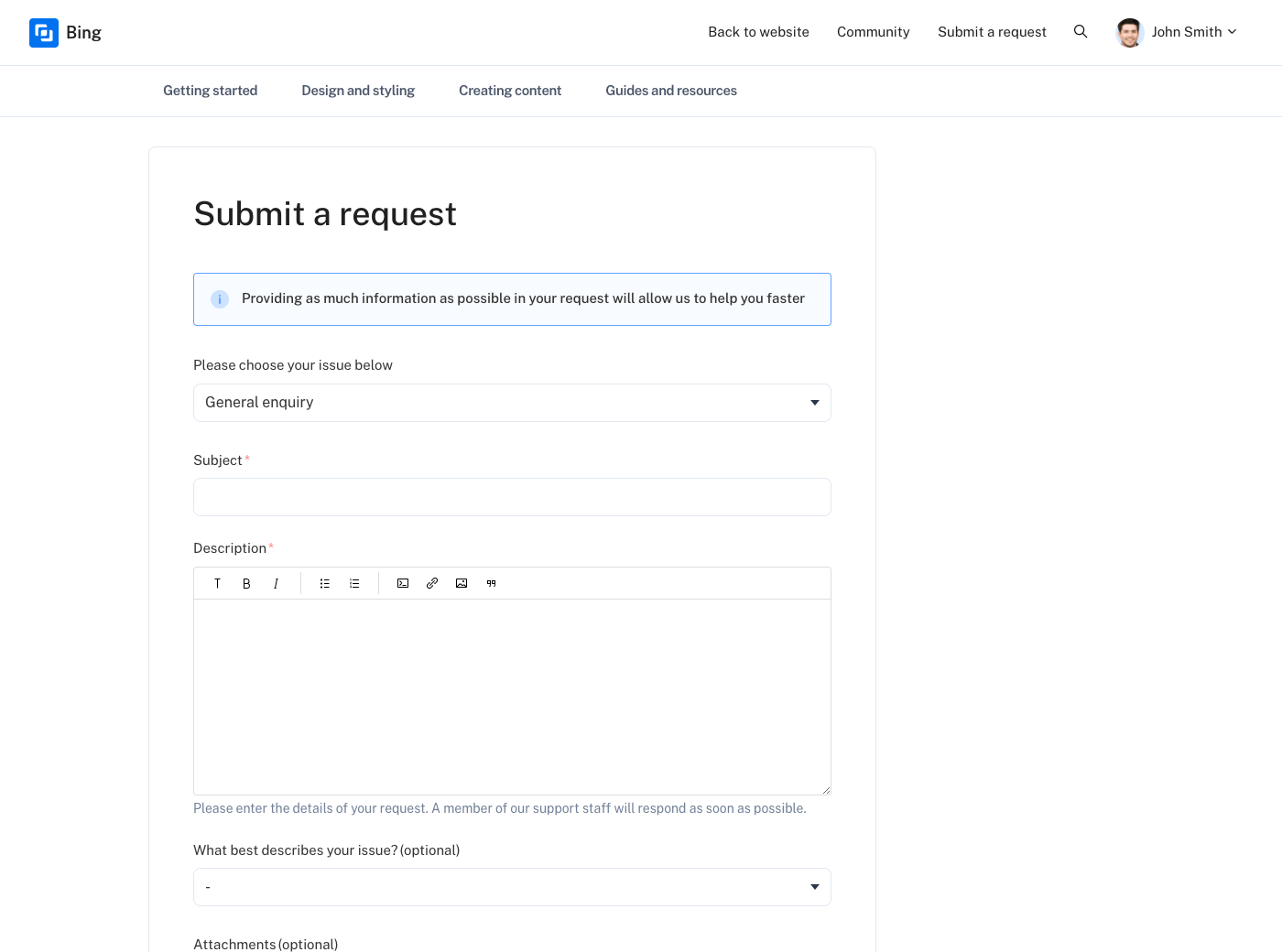This screenshot has height=952, width=1282.
Task: Insert a bulleted list
Action: tap(325, 583)
